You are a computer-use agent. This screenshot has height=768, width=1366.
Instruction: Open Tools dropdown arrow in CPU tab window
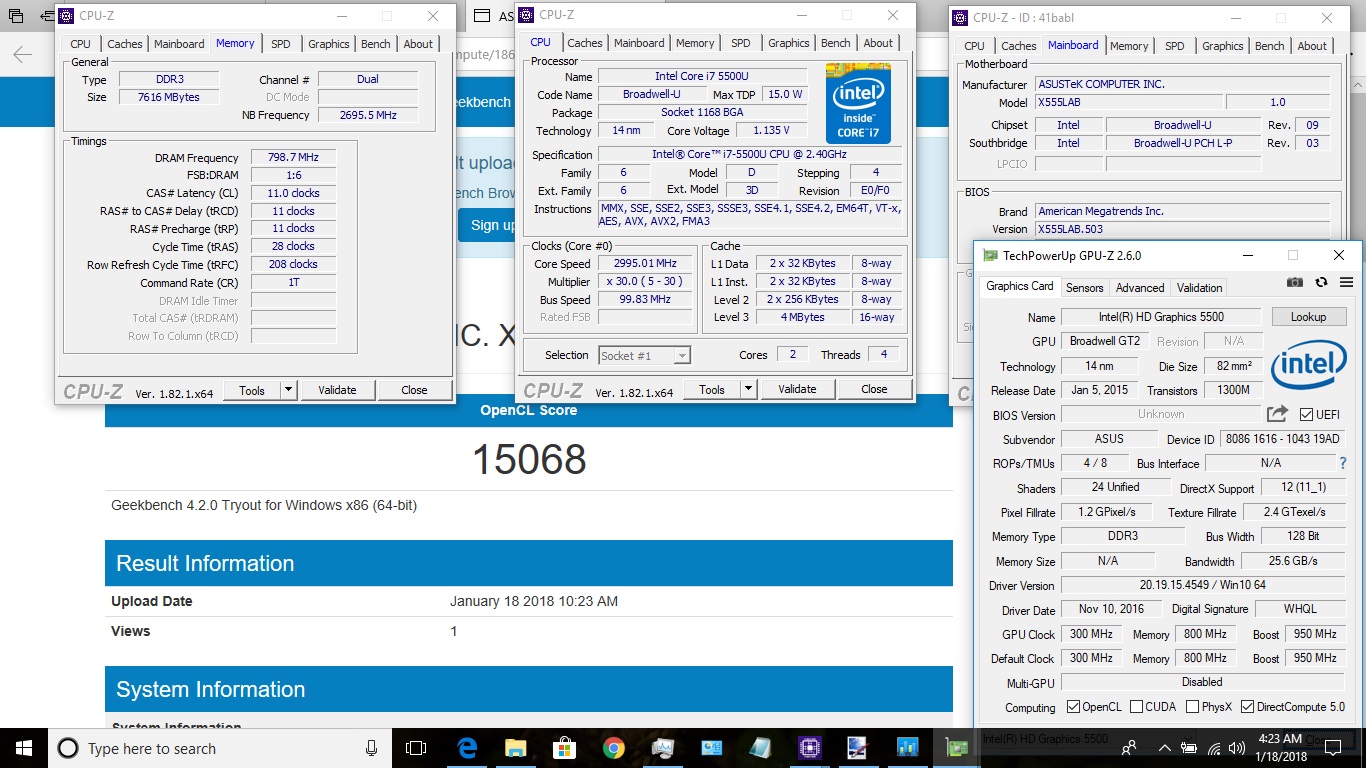pyautogui.click(x=748, y=389)
